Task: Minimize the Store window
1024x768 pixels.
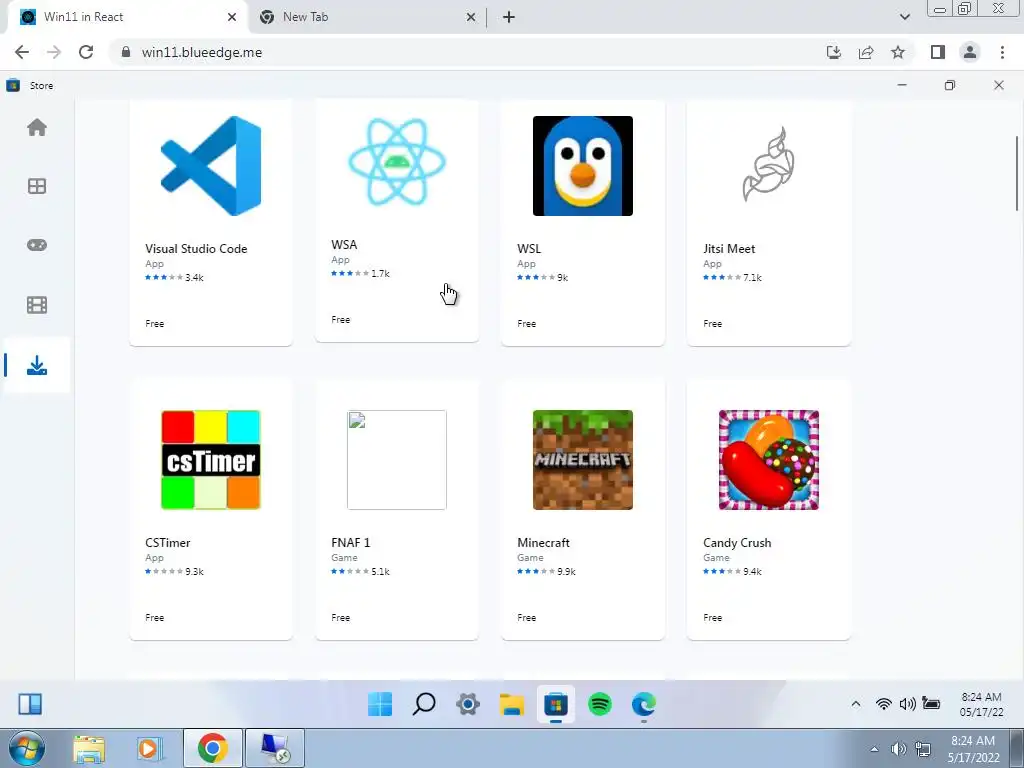Action: 902,85
